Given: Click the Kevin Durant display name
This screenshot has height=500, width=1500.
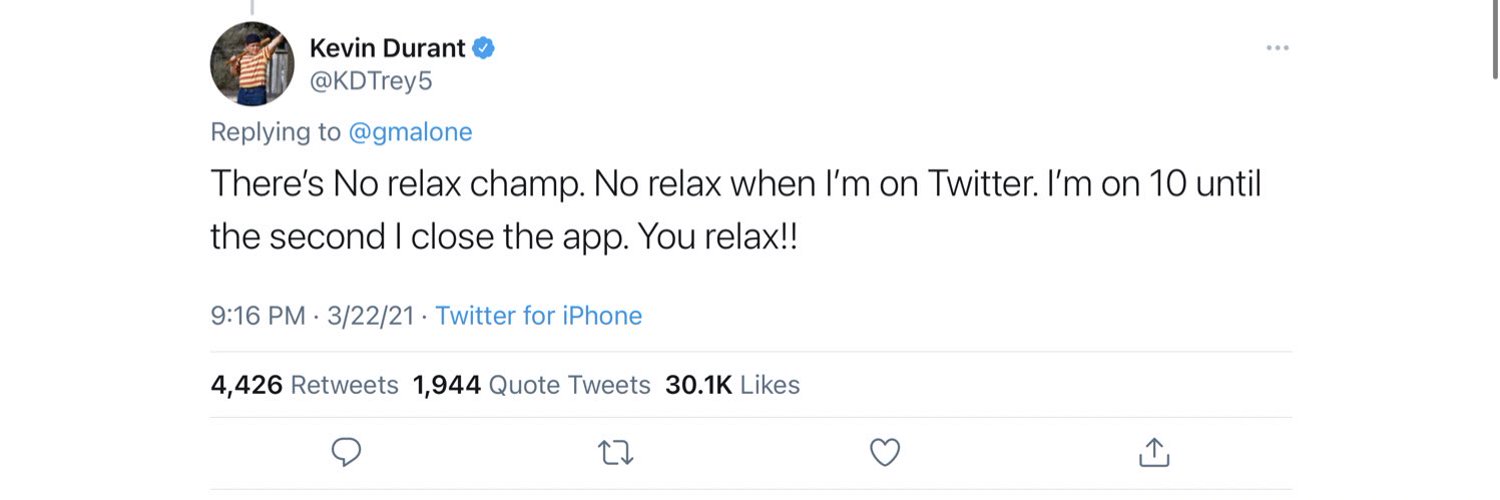Looking at the screenshot, I should click(388, 47).
